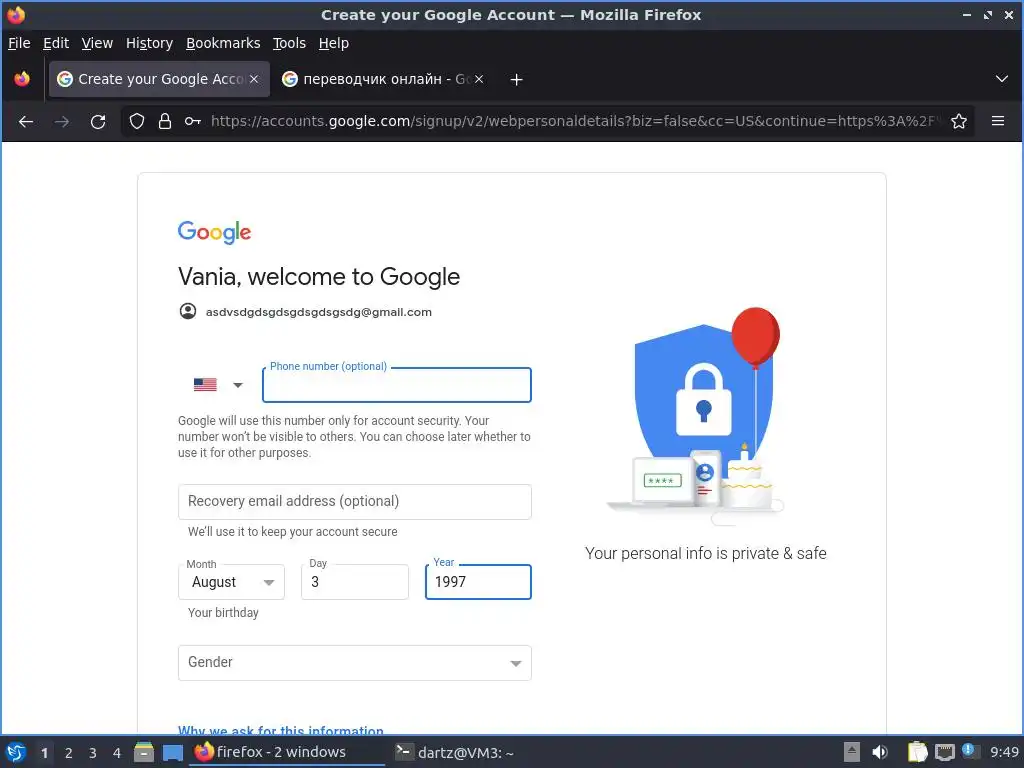Open the list all tabs chevron

1001,79
